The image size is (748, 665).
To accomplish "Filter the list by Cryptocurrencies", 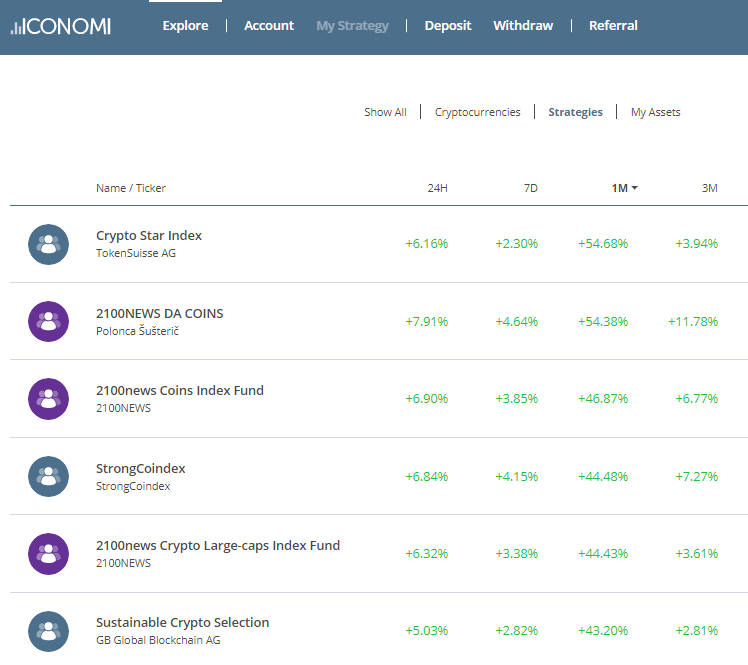I will tap(477, 112).
